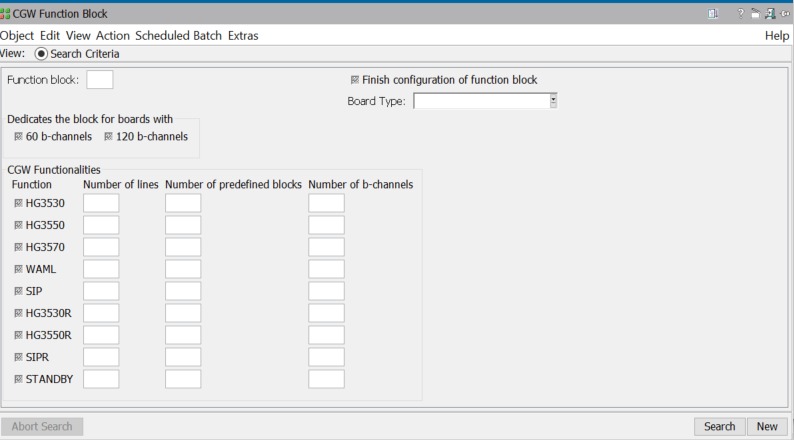Check the HG3570 function checkbox

point(19,247)
